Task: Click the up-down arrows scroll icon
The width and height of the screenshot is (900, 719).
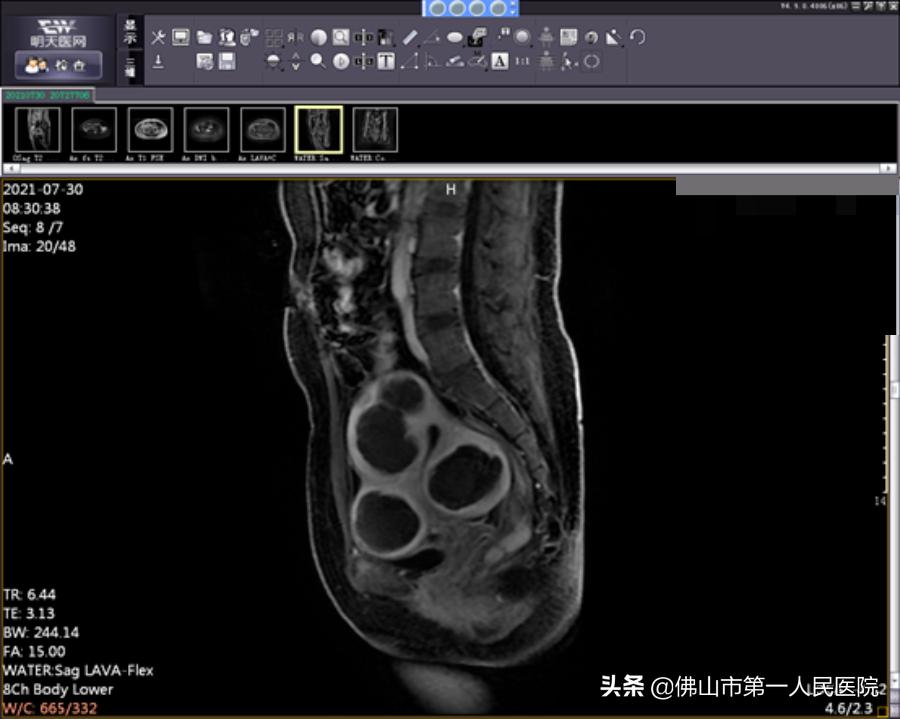Action: [295, 61]
